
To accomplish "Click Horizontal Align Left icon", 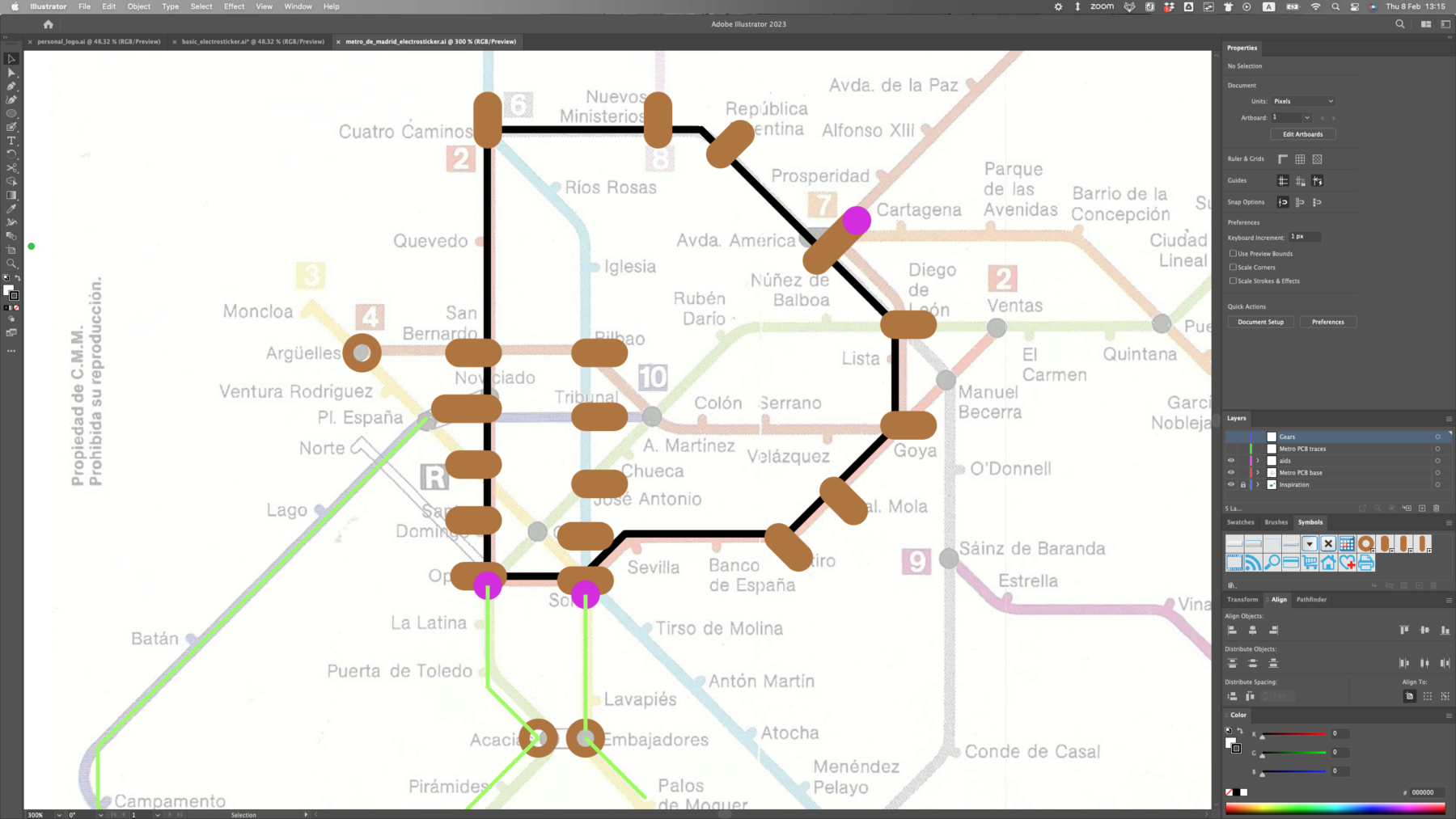I will click(x=1232, y=631).
